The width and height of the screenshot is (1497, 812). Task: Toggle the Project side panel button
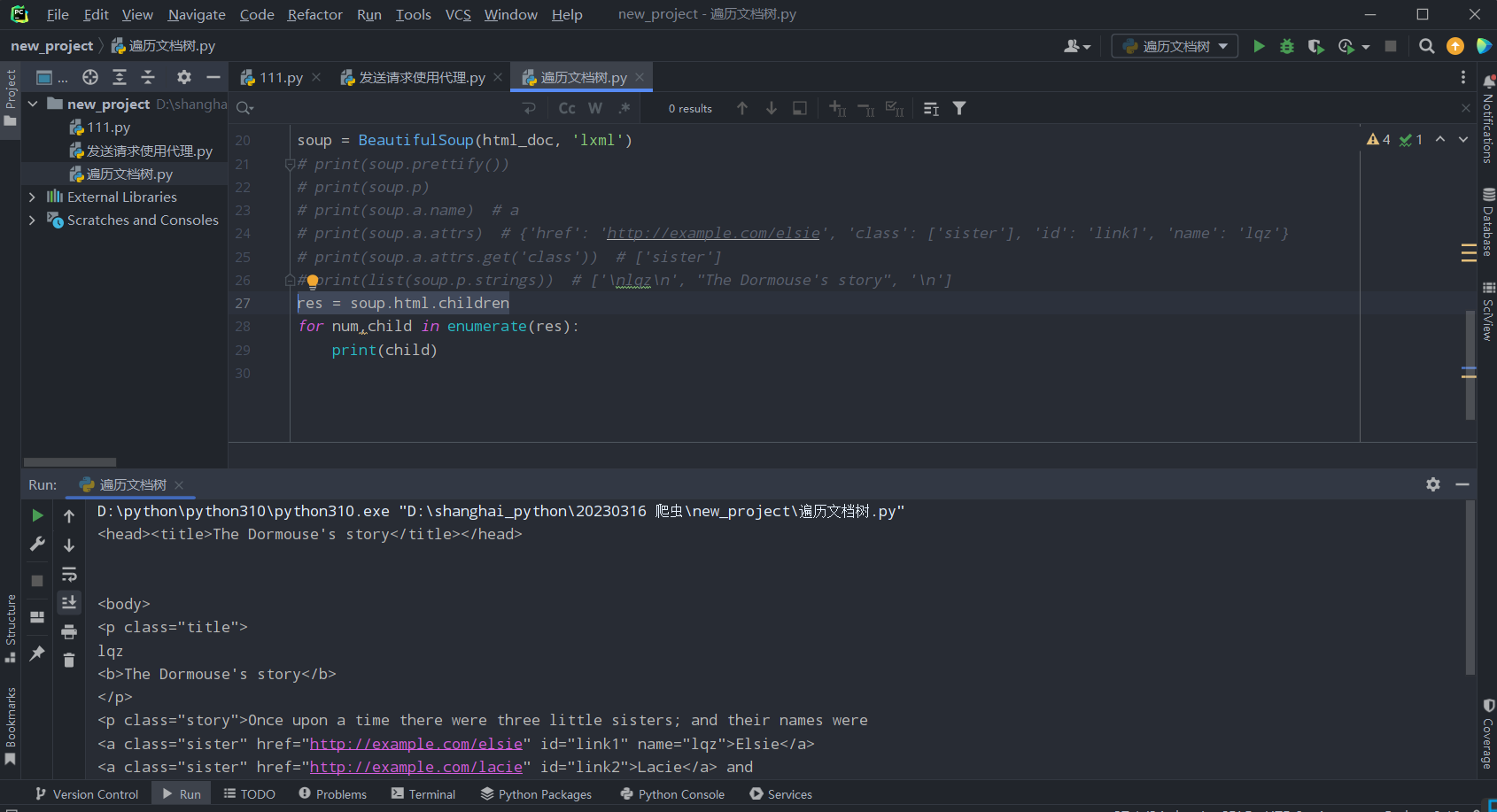click(x=11, y=97)
